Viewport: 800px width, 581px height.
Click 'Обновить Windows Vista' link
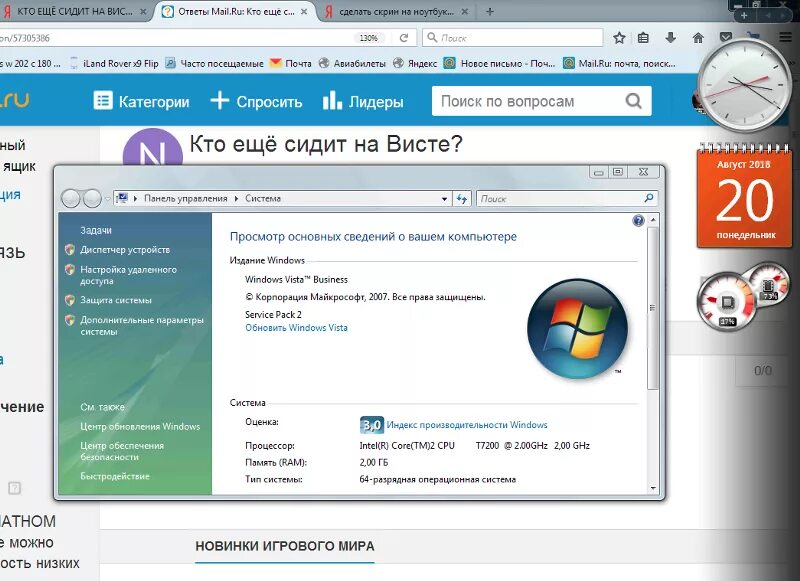pyautogui.click(x=296, y=328)
